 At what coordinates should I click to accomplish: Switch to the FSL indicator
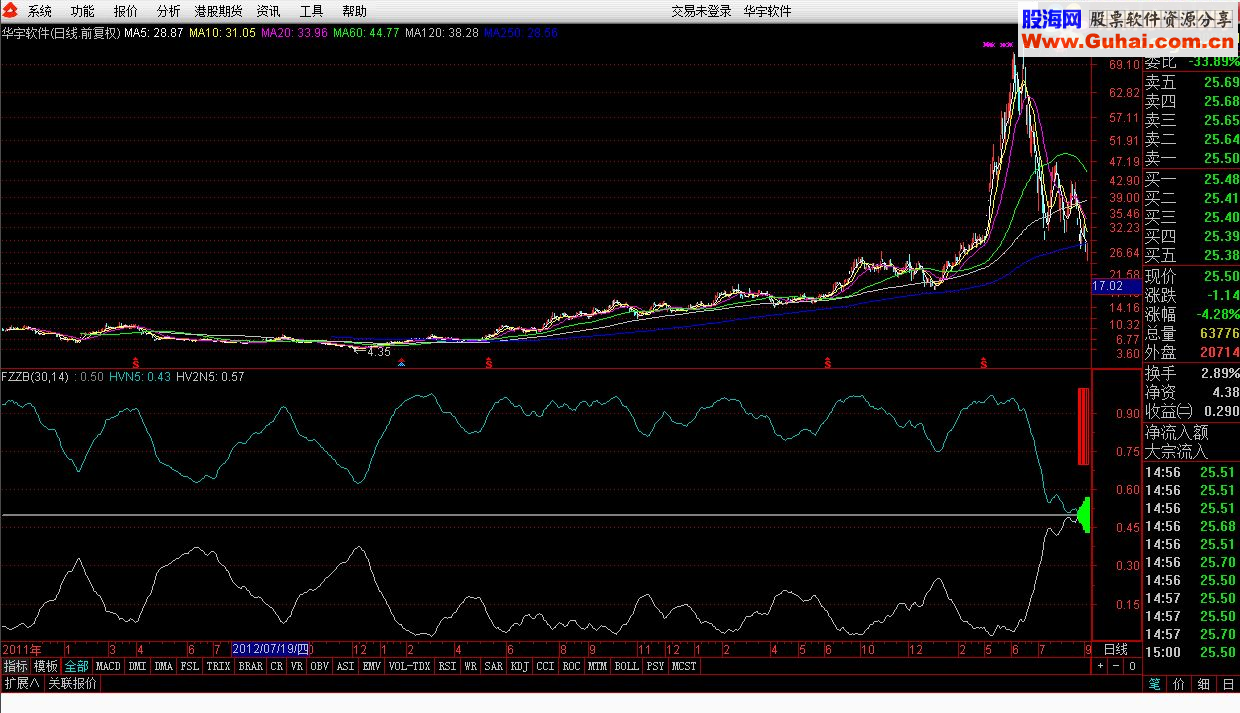point(190,666)
